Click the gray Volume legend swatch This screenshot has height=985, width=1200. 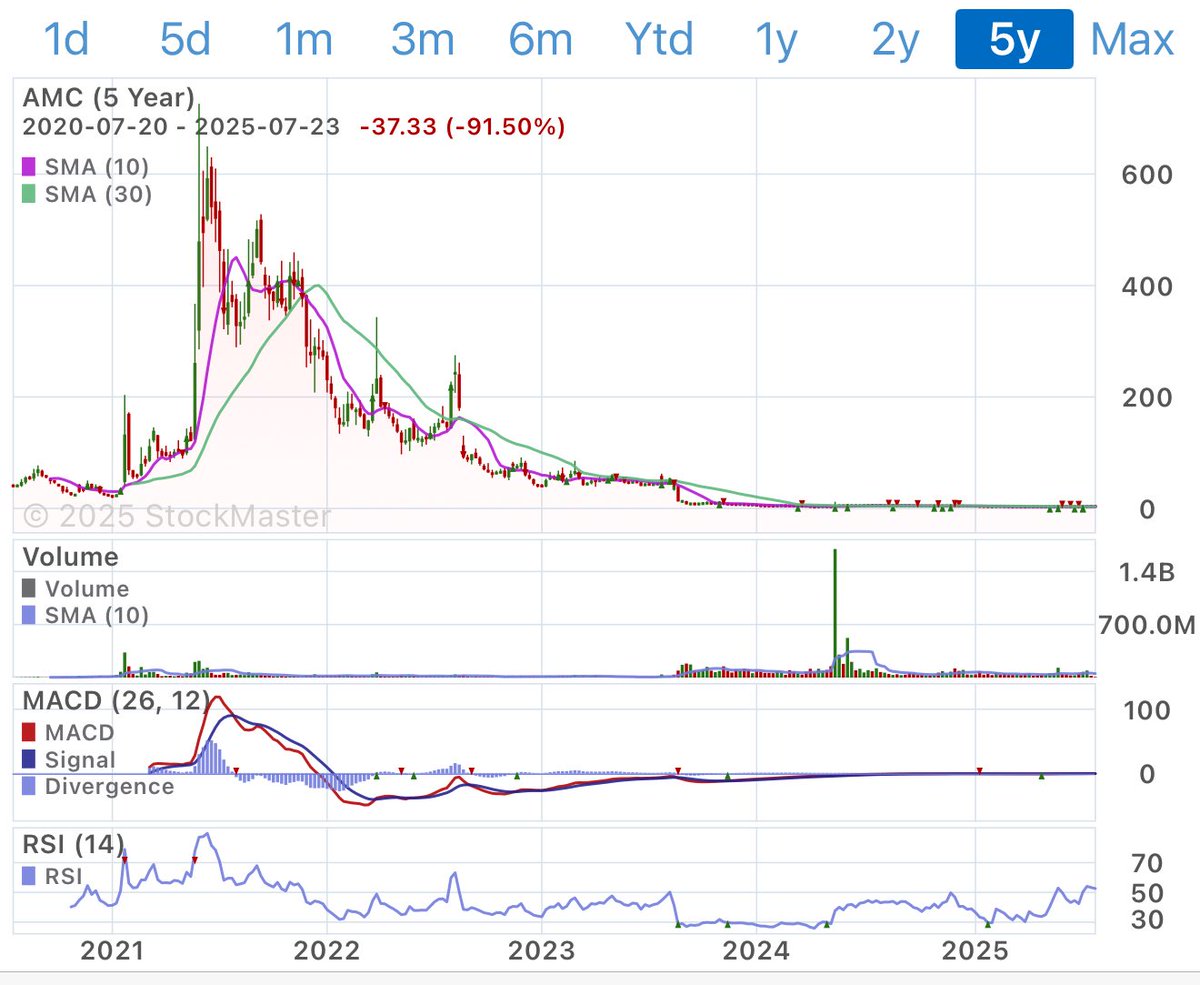29,589
